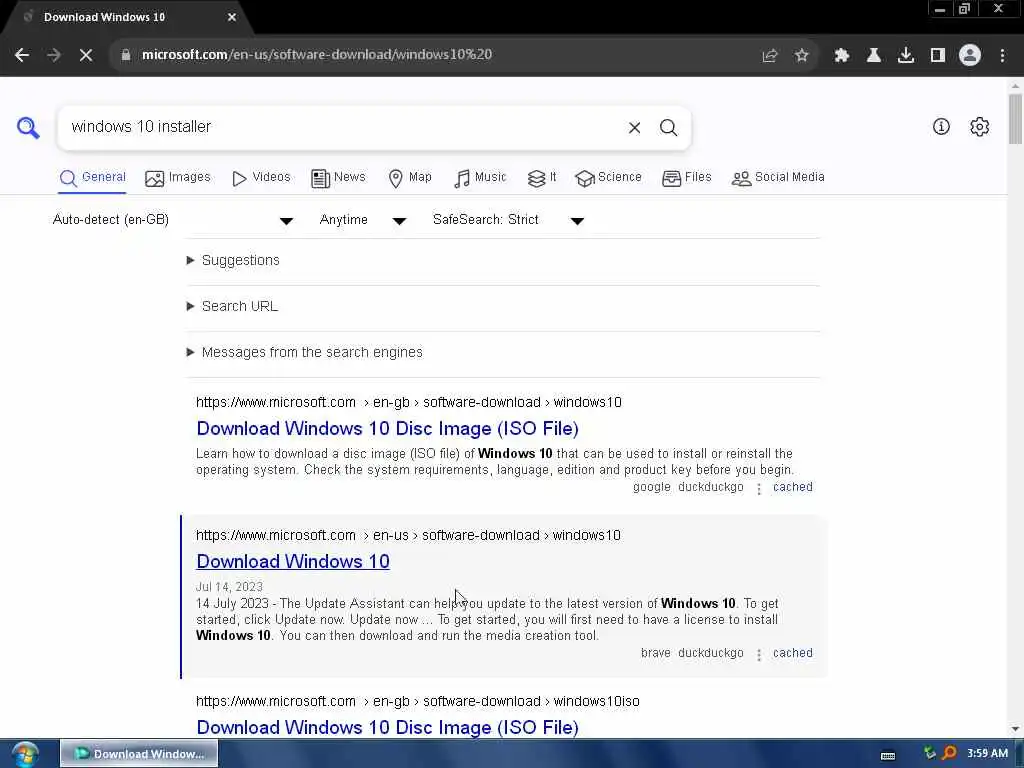Stop page loading with the X button

86,55
